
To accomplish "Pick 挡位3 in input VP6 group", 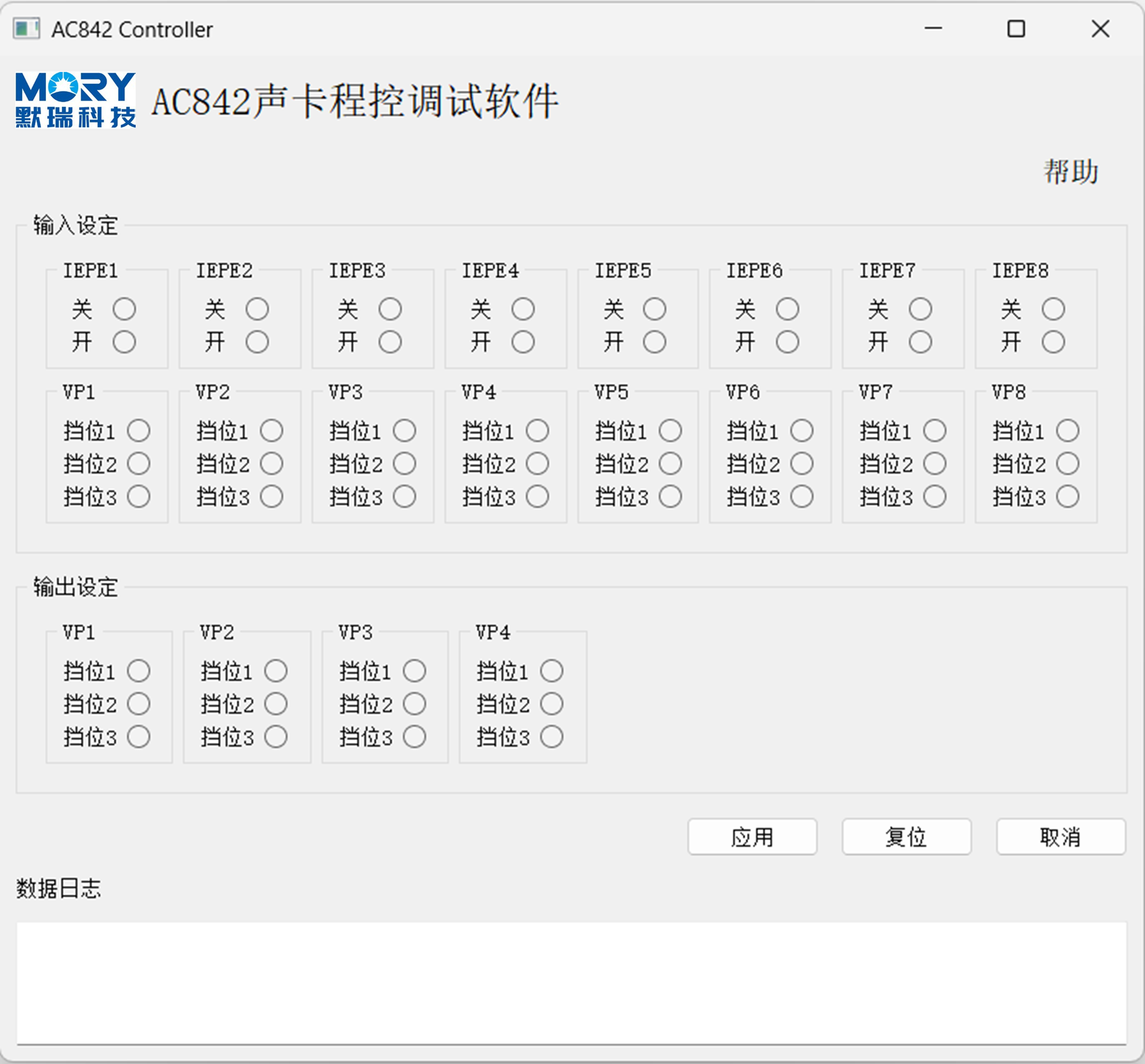I will tap(802, 497).
